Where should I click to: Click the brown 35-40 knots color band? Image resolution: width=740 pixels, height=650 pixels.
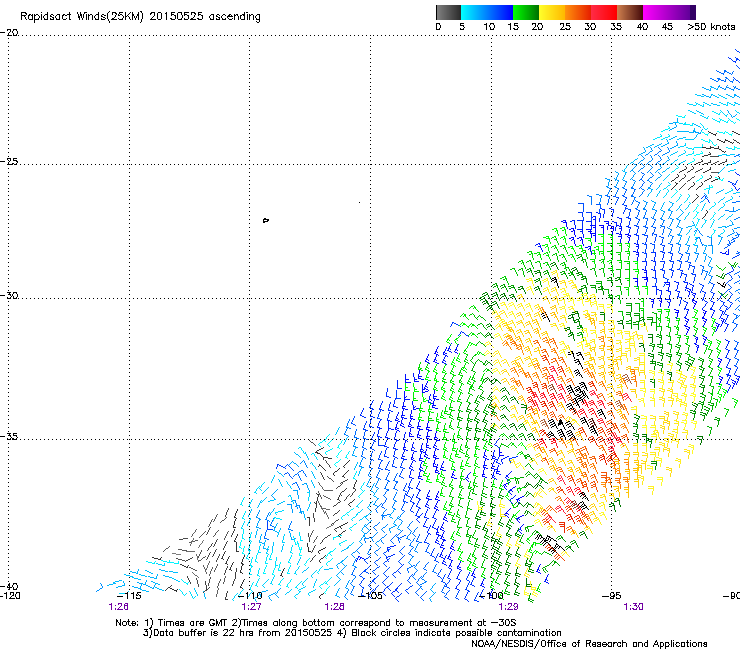click(630, 12)
